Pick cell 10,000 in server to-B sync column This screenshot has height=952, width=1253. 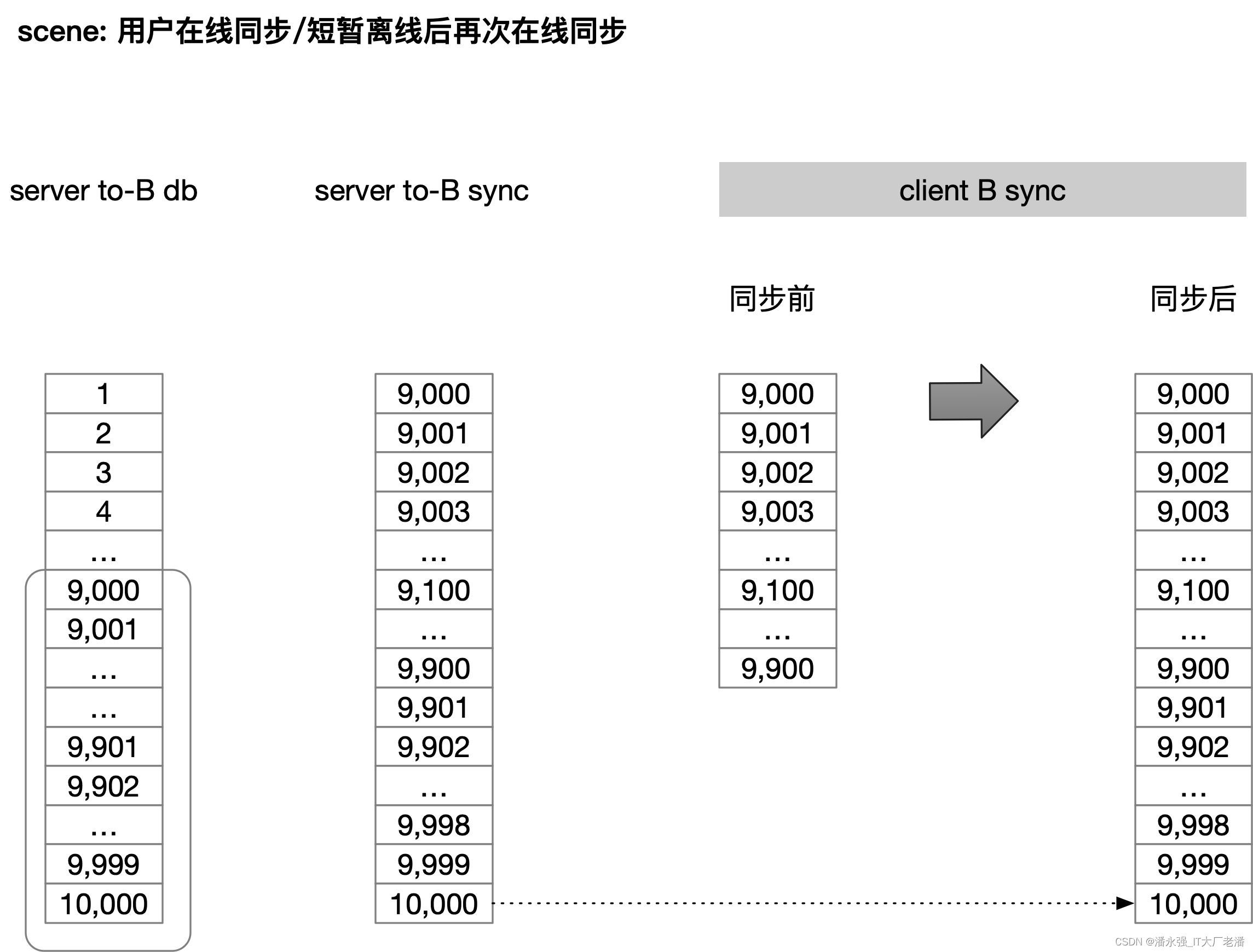click(x=434, y=903)
